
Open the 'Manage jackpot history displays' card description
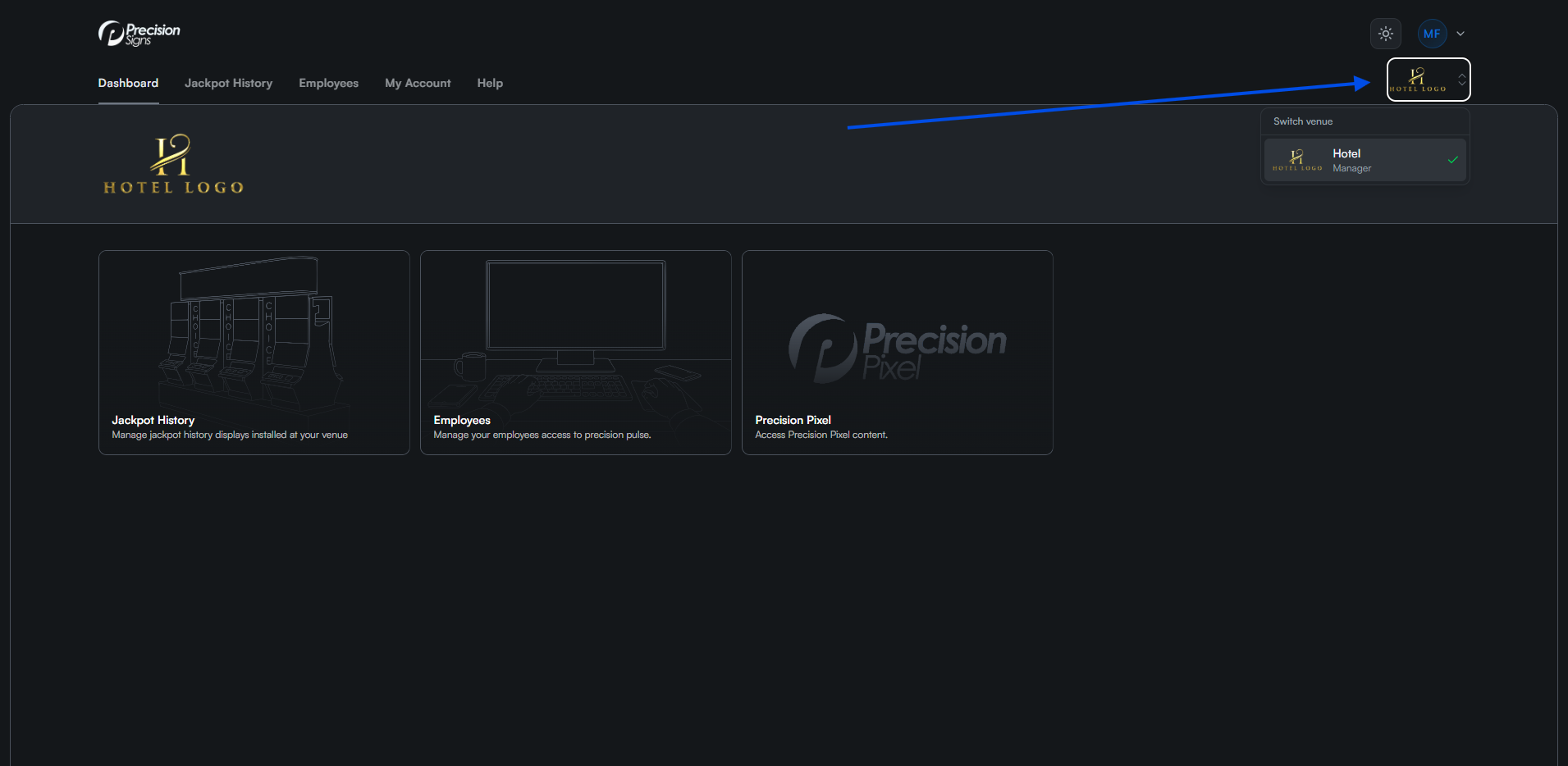point(230,435)
